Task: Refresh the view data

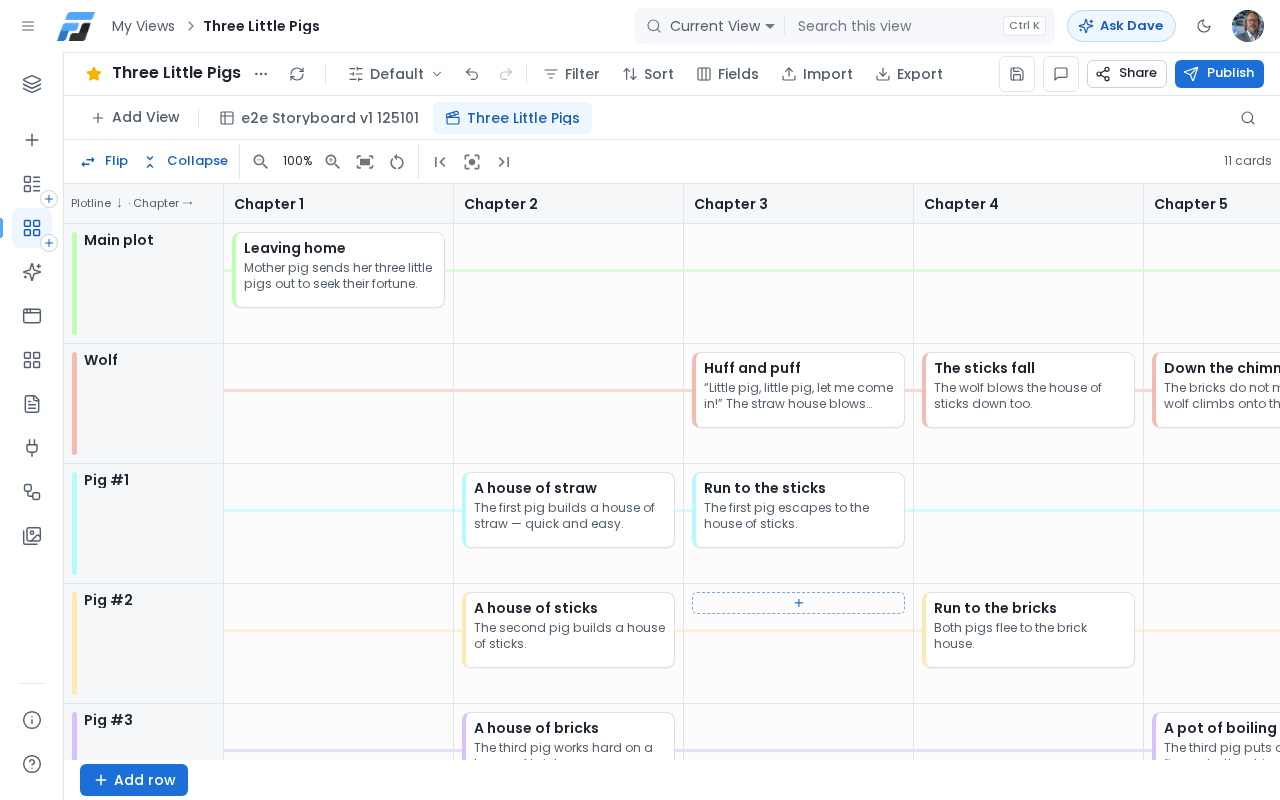Action: pos(297,74)
